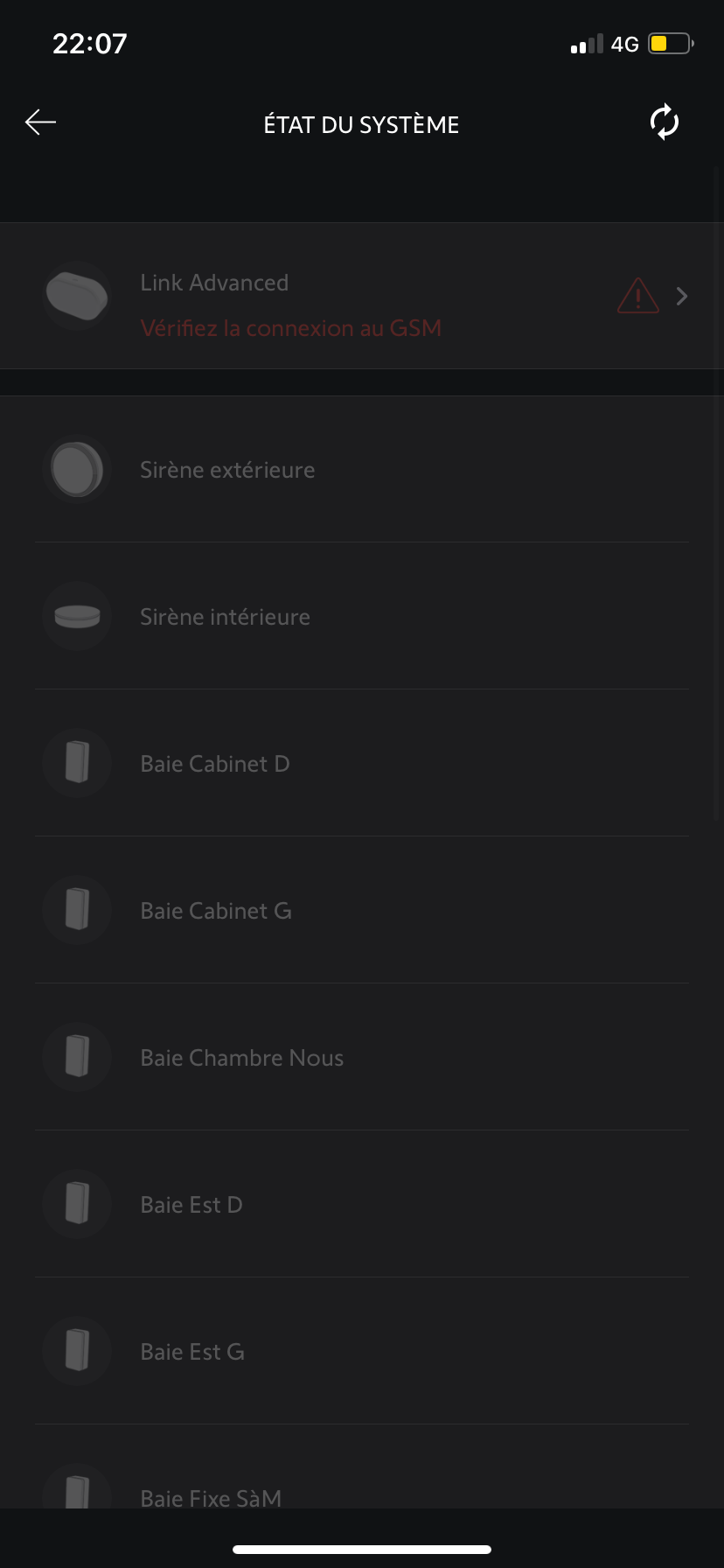Tap the Sirène intérieure device icon
Screen dimensions: 724x1568
[x=77, y=617]
